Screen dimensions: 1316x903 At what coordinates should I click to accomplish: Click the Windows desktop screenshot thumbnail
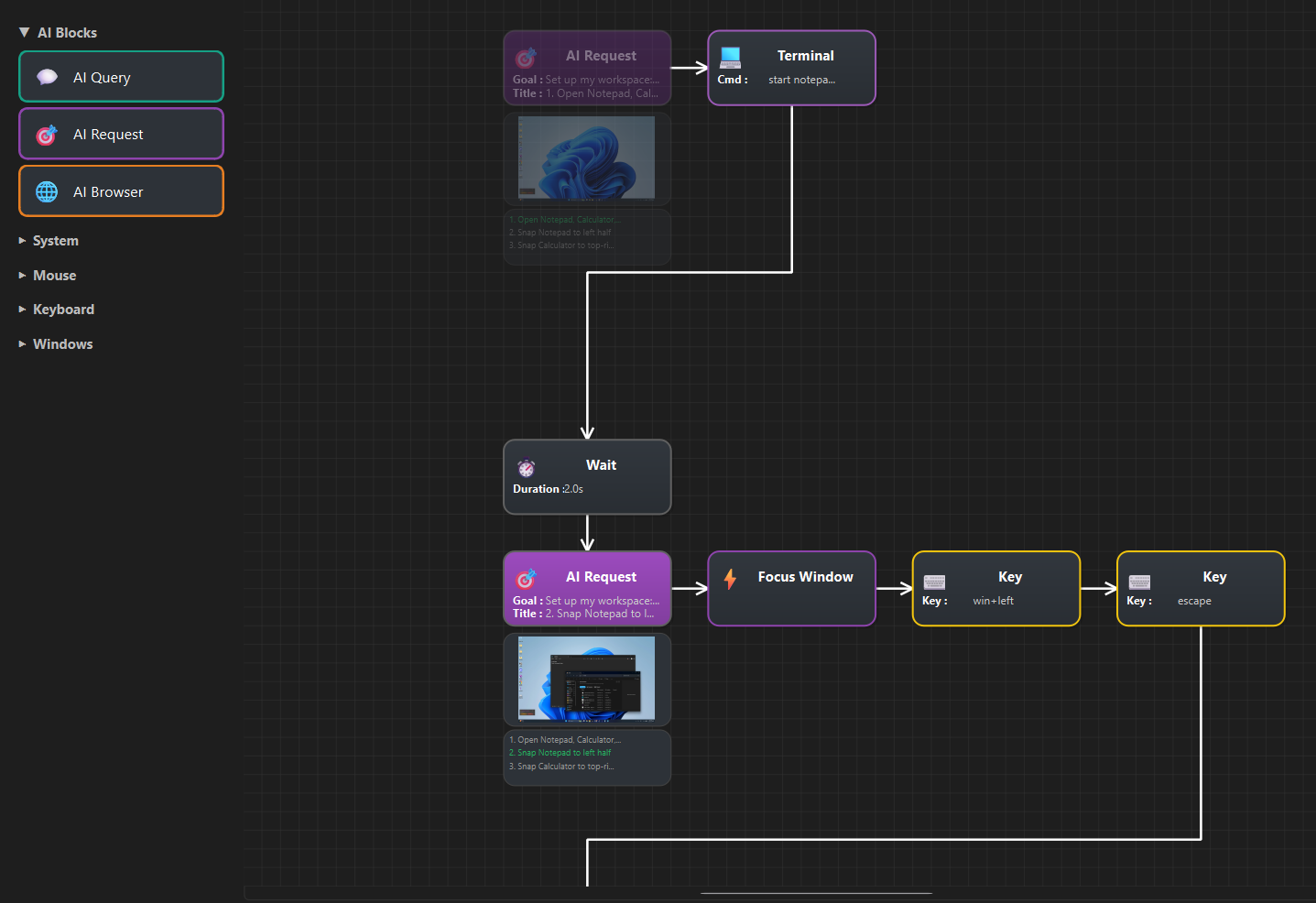(586, 158)
